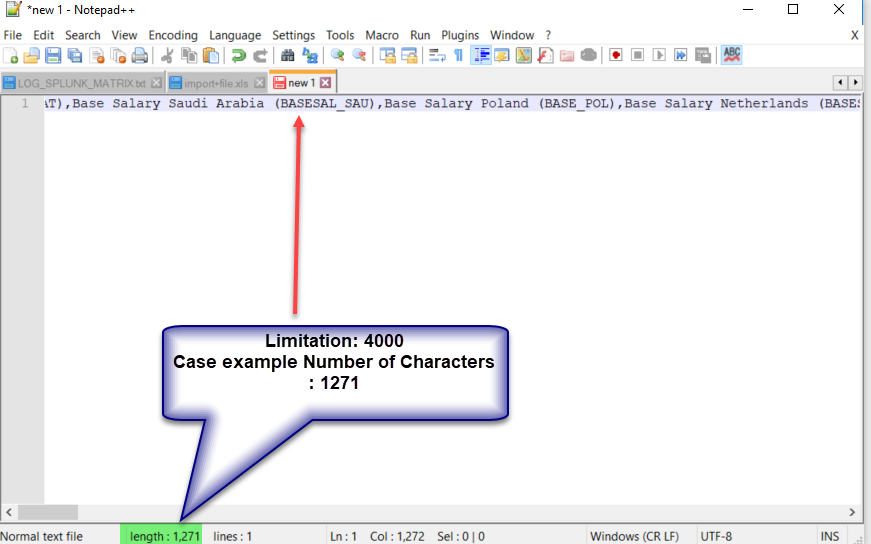Open the Edit menu
871x544 pixels.
[x=43, y=35]
